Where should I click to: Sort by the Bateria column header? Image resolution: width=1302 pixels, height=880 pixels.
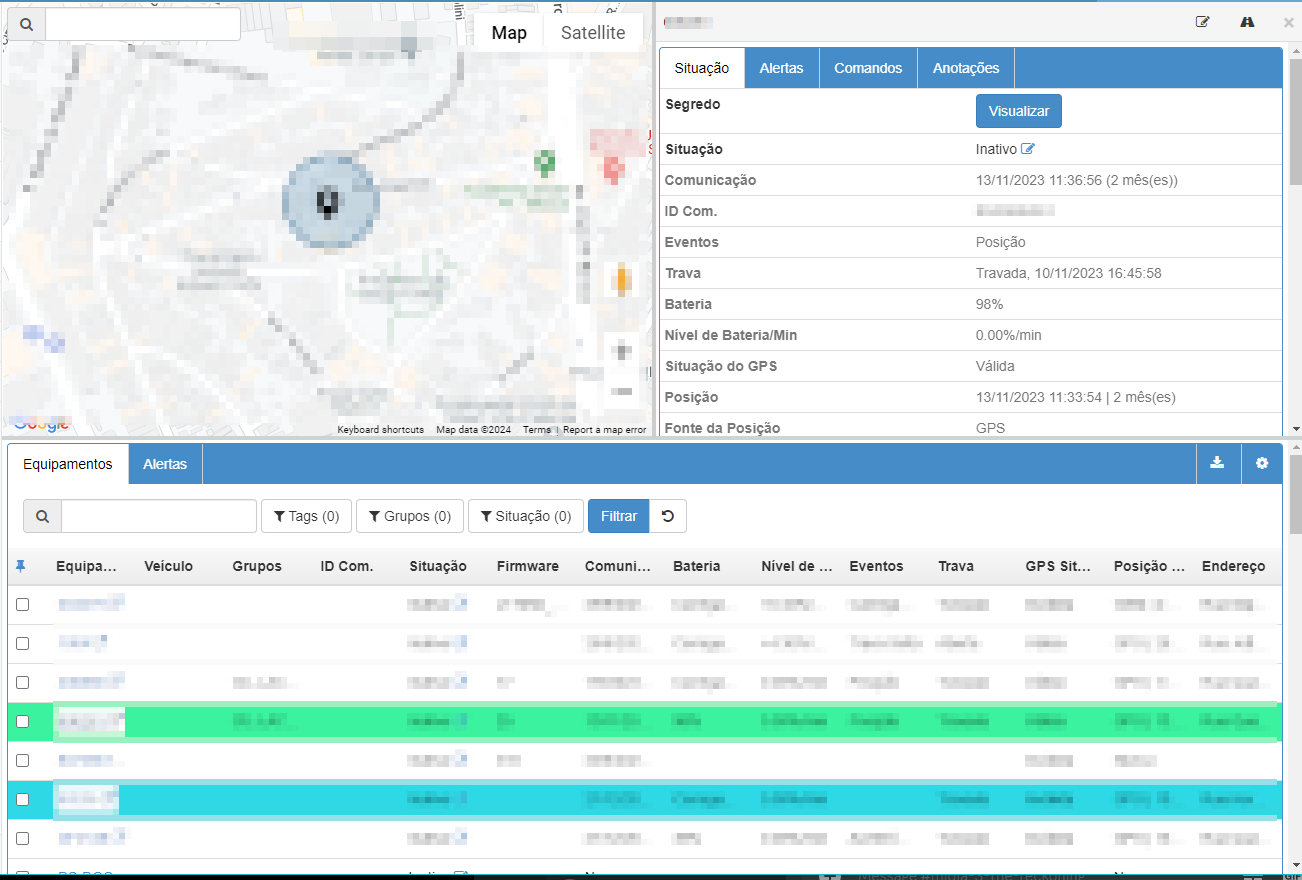(697, 566)
